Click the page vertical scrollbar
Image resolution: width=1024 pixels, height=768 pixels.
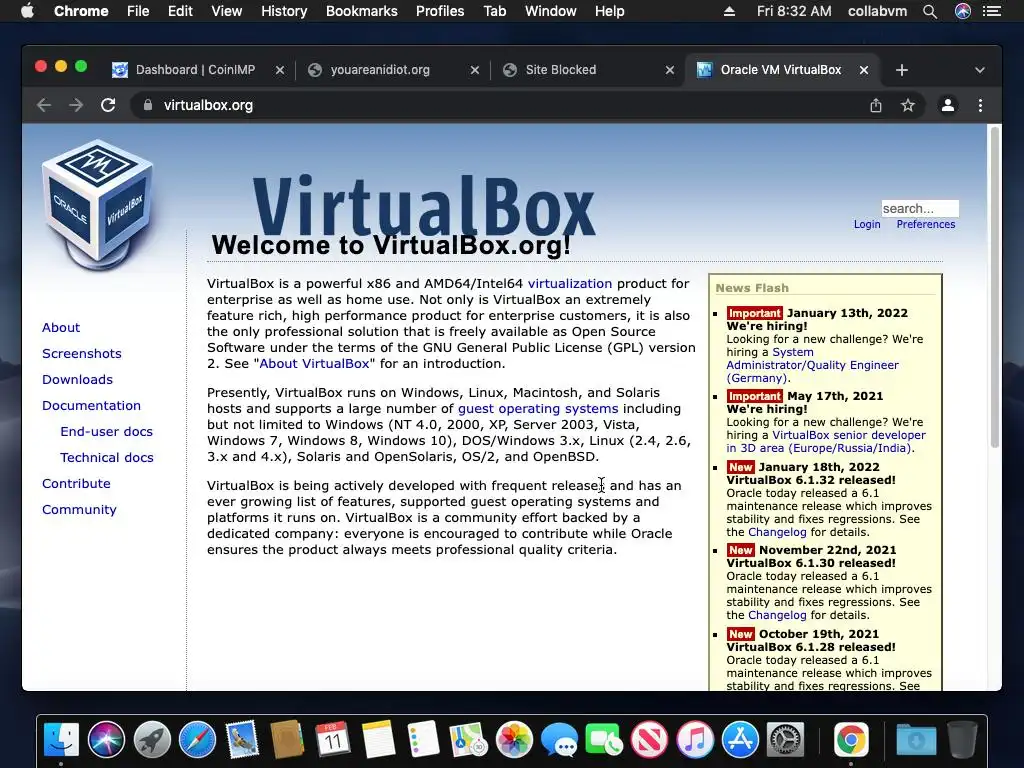(x=995, y=287)
